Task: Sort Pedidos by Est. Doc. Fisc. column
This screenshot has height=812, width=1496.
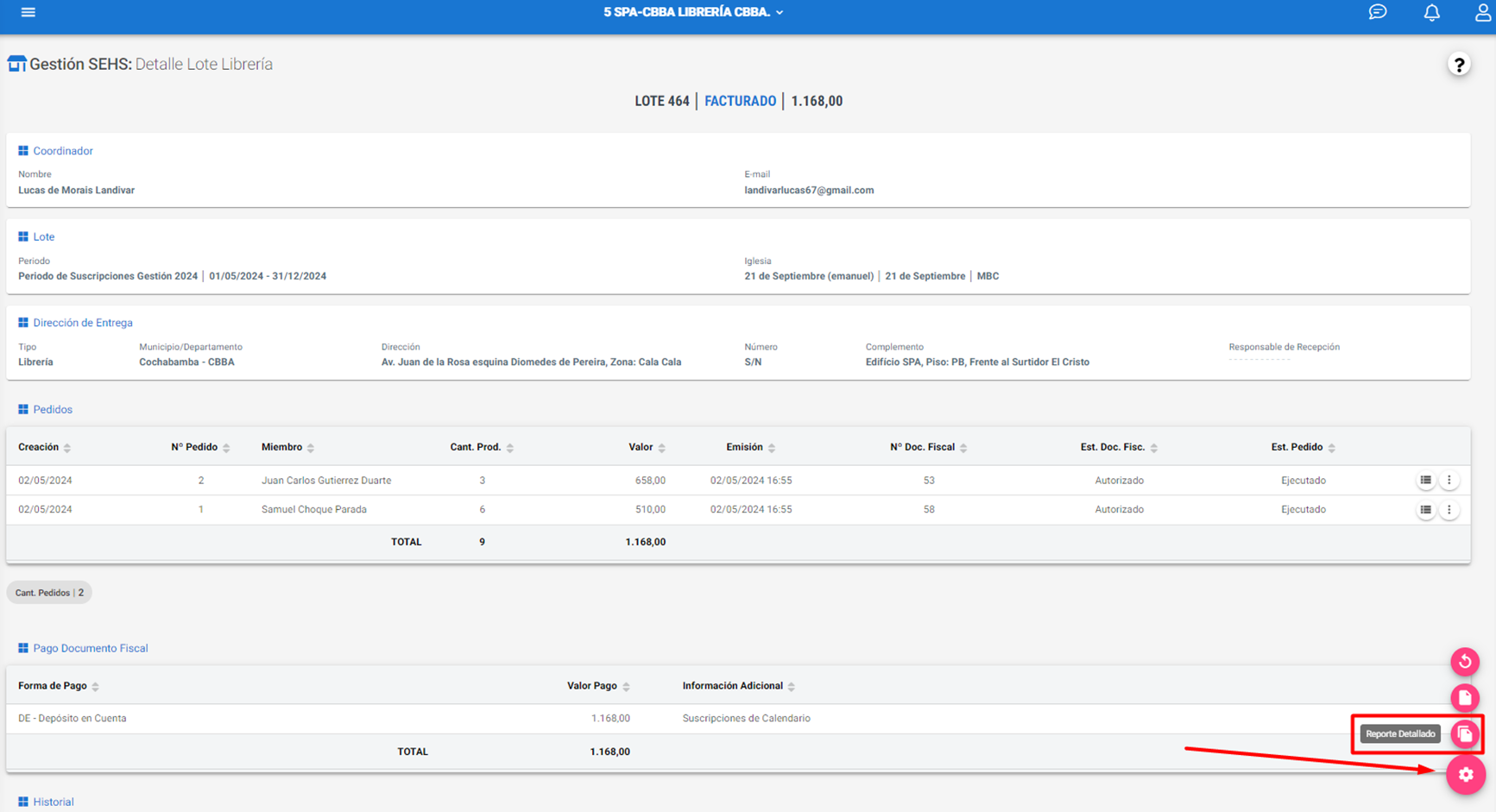Action: [1119, 447]
